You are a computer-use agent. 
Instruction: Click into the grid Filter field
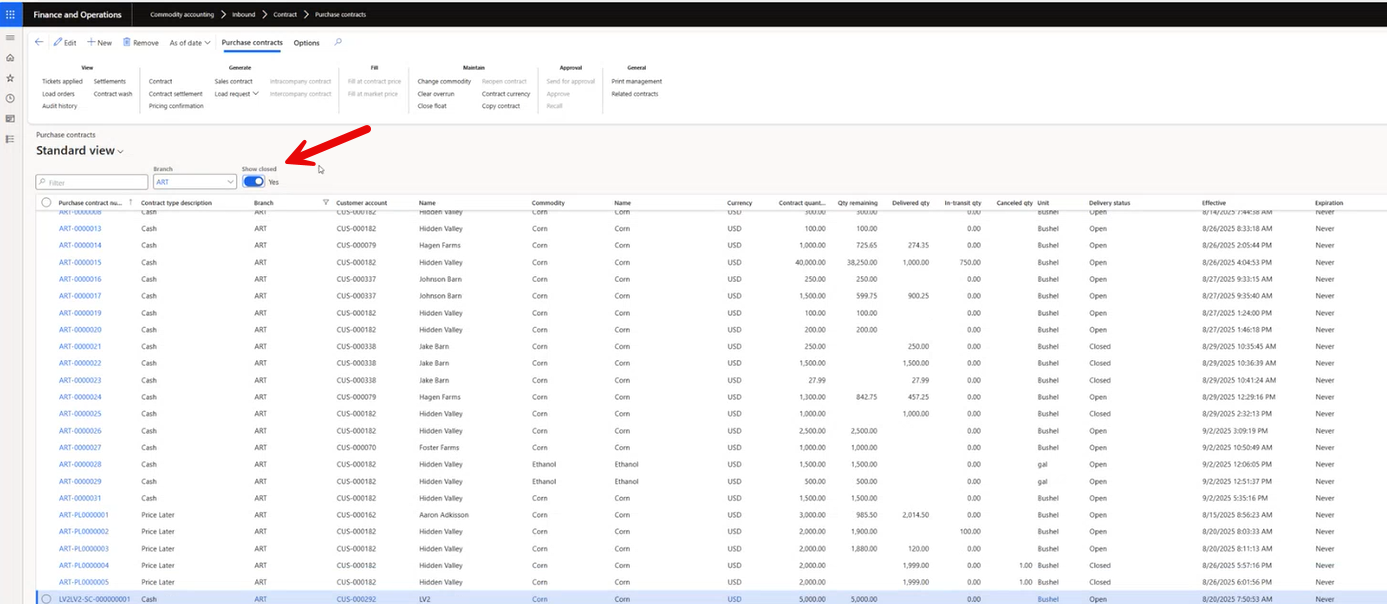[x=90, y=183]
